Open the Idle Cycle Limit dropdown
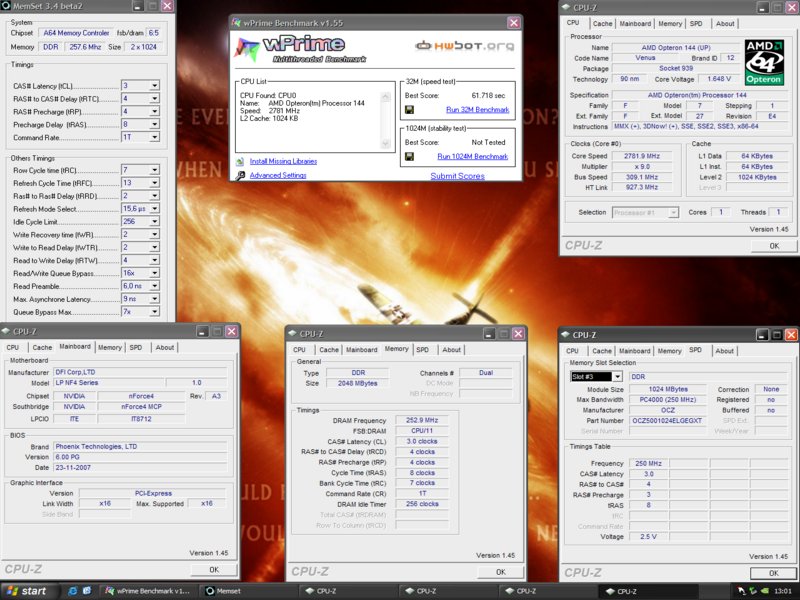This screenshot has width=800, height=600. (154, 221)
